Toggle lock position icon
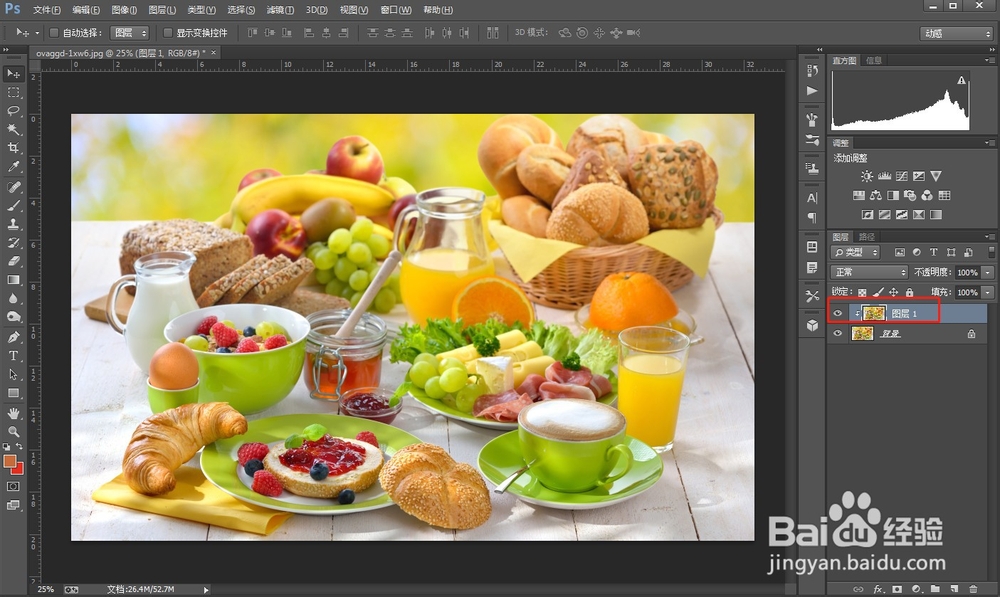Screen dimensions: 1000x597 coord(893,292)
